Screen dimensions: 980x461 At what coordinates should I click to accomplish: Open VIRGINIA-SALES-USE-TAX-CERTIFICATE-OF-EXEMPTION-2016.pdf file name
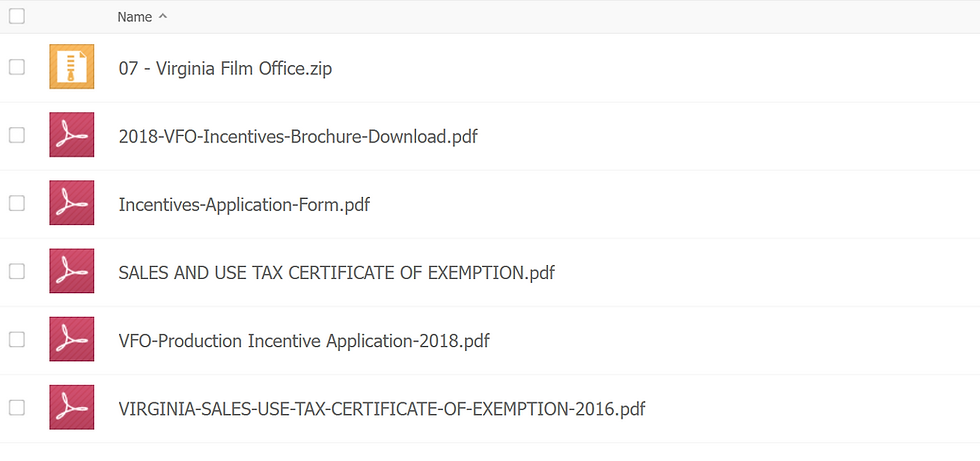(x=382, y=409)
